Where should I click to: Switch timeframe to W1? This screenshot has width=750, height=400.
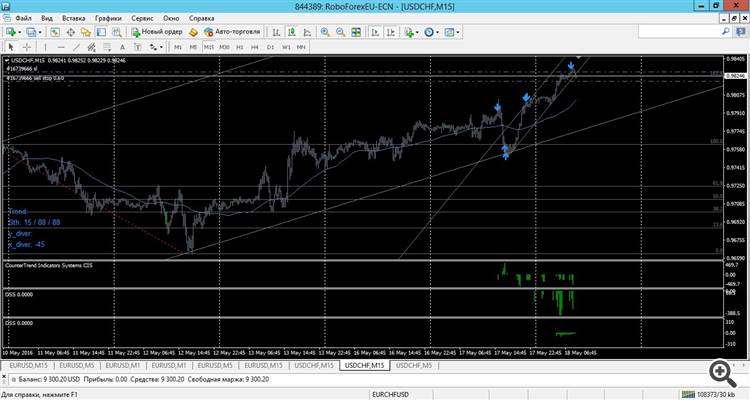point(286,47)
